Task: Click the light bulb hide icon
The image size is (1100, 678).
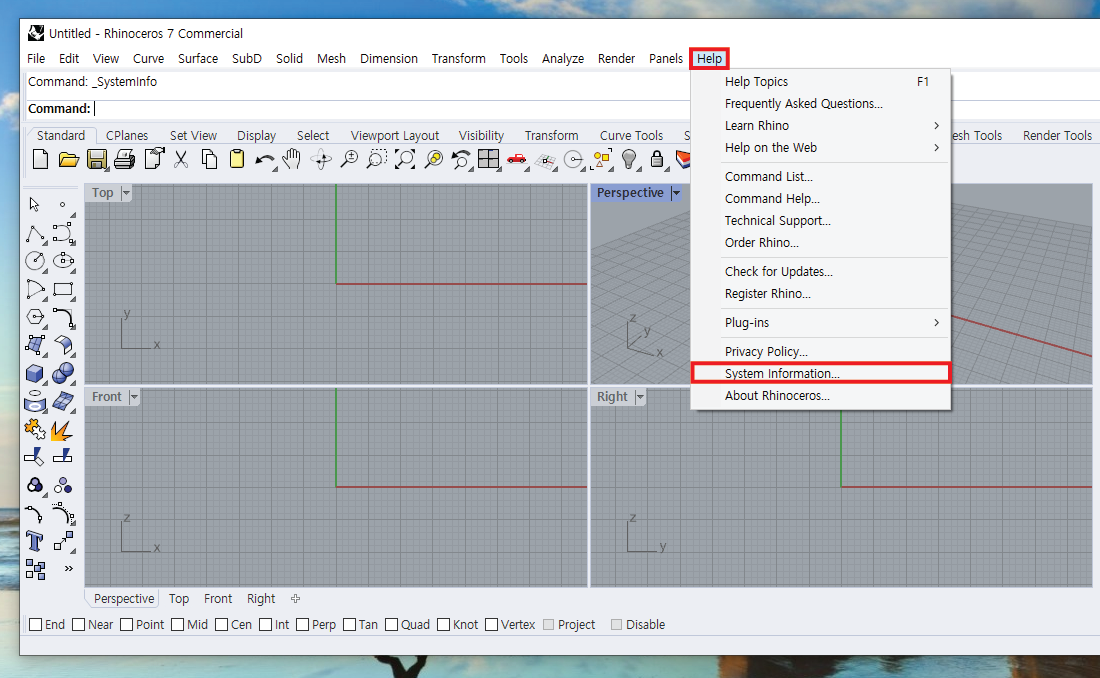Action: tap(629, 160)
